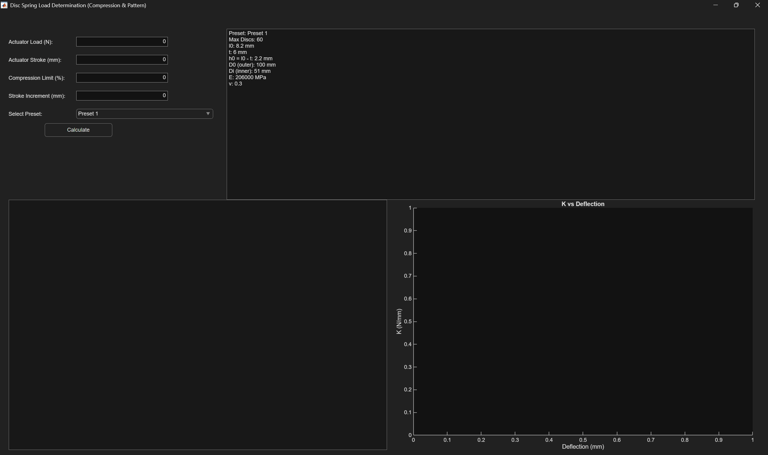Select the "K vs Deflection" plot title
This screenshot has height=455, width=768.
[583, 204]
